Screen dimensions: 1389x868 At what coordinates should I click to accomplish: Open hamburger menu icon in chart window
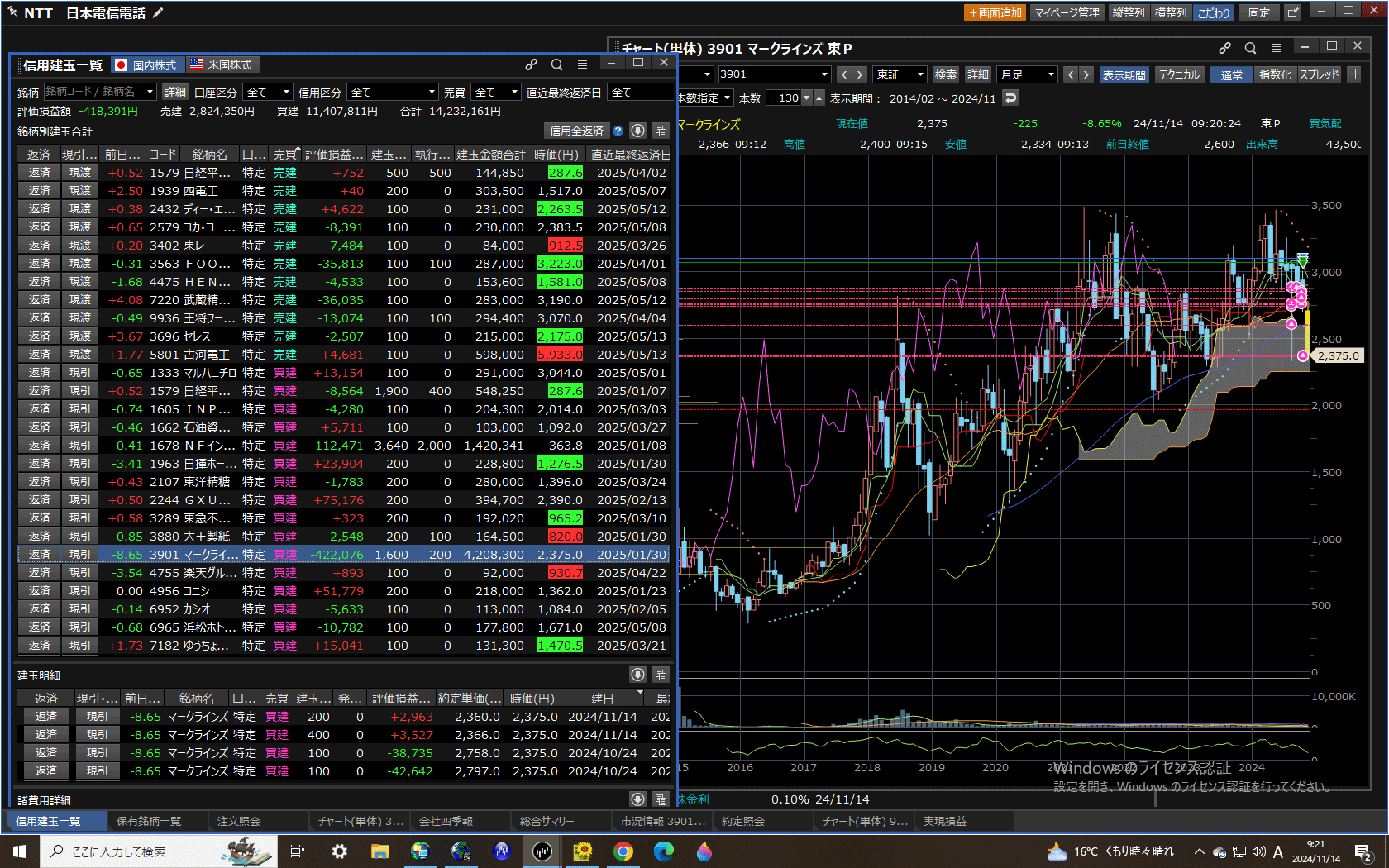click(x=1276, y=48)
